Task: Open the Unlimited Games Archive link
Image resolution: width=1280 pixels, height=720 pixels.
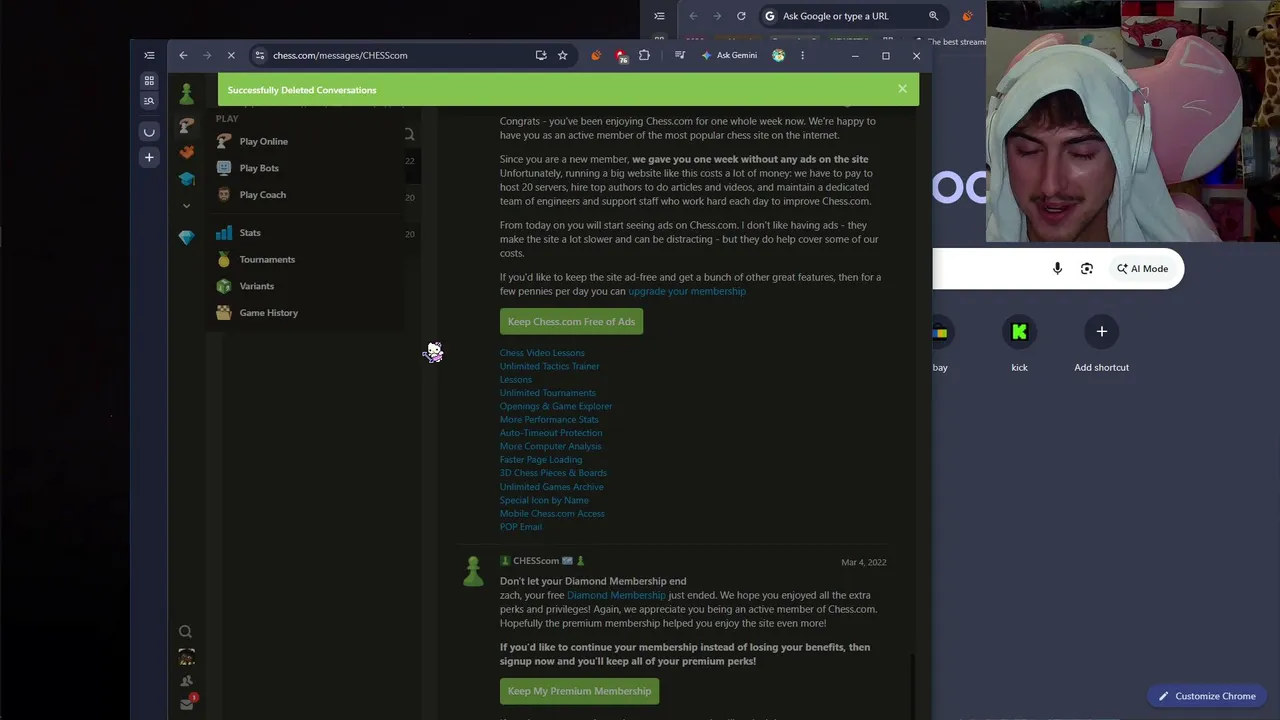Action: pos(551,487)
